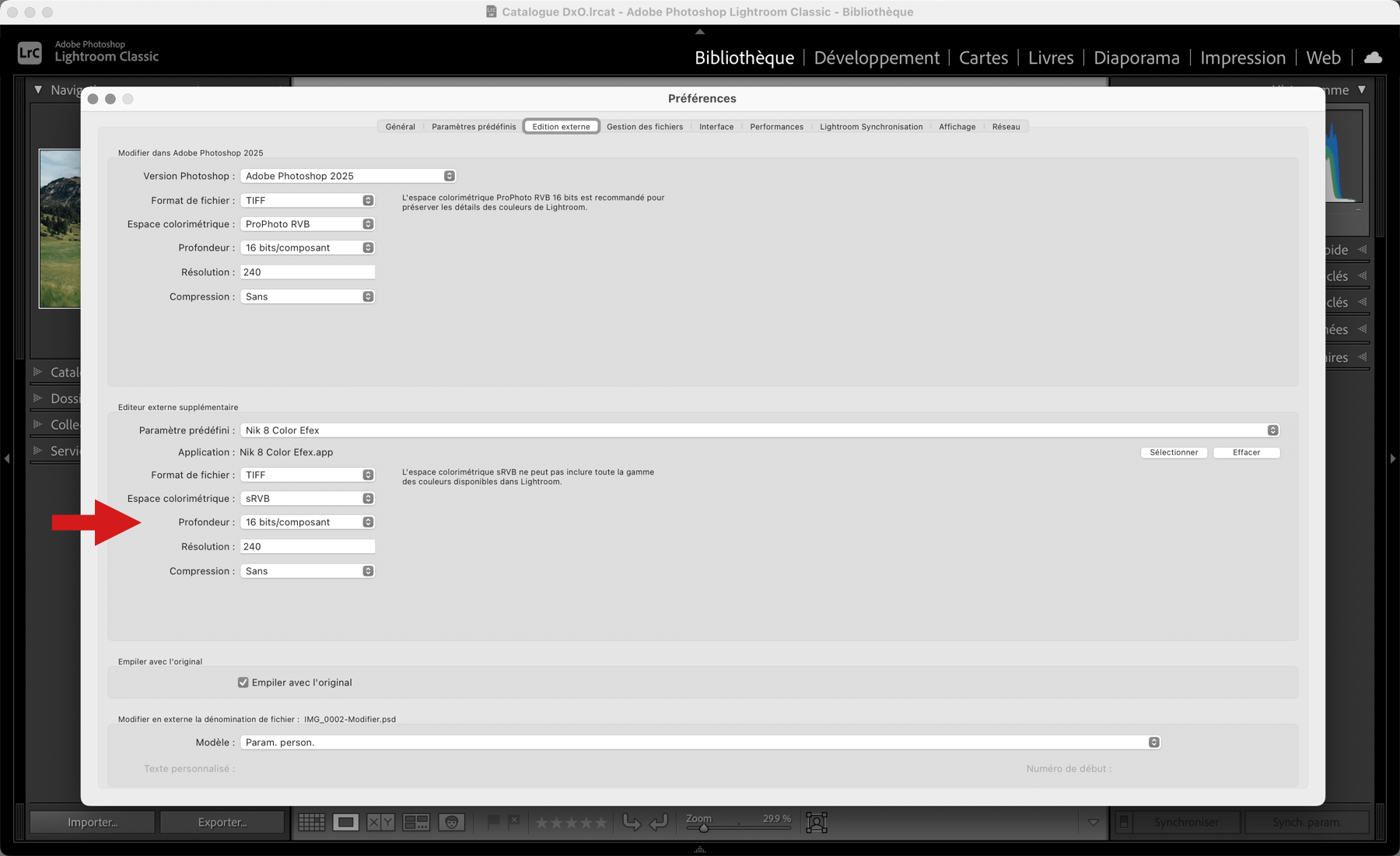
Task: Open People face view icon
Action: pyautogui.click(x=452, y=822)
